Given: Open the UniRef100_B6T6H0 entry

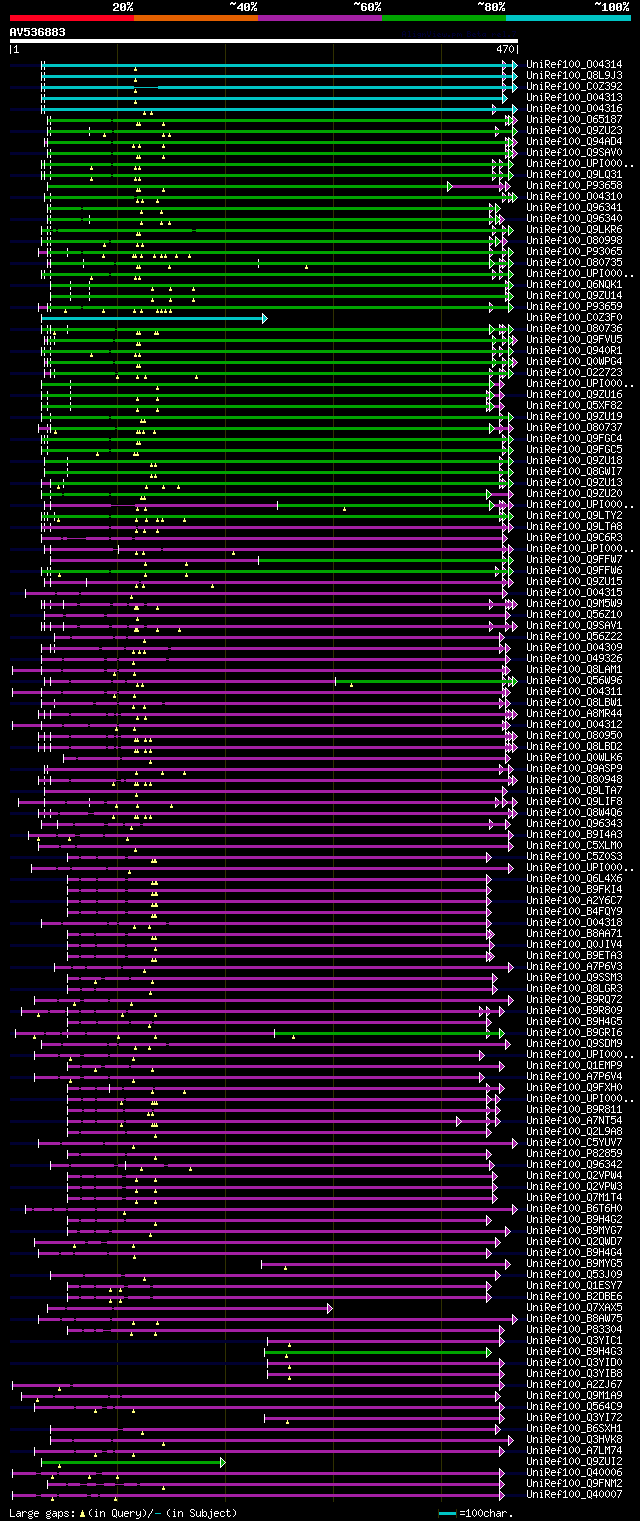Looking at the screenshot, I should tap(575, 1209).
